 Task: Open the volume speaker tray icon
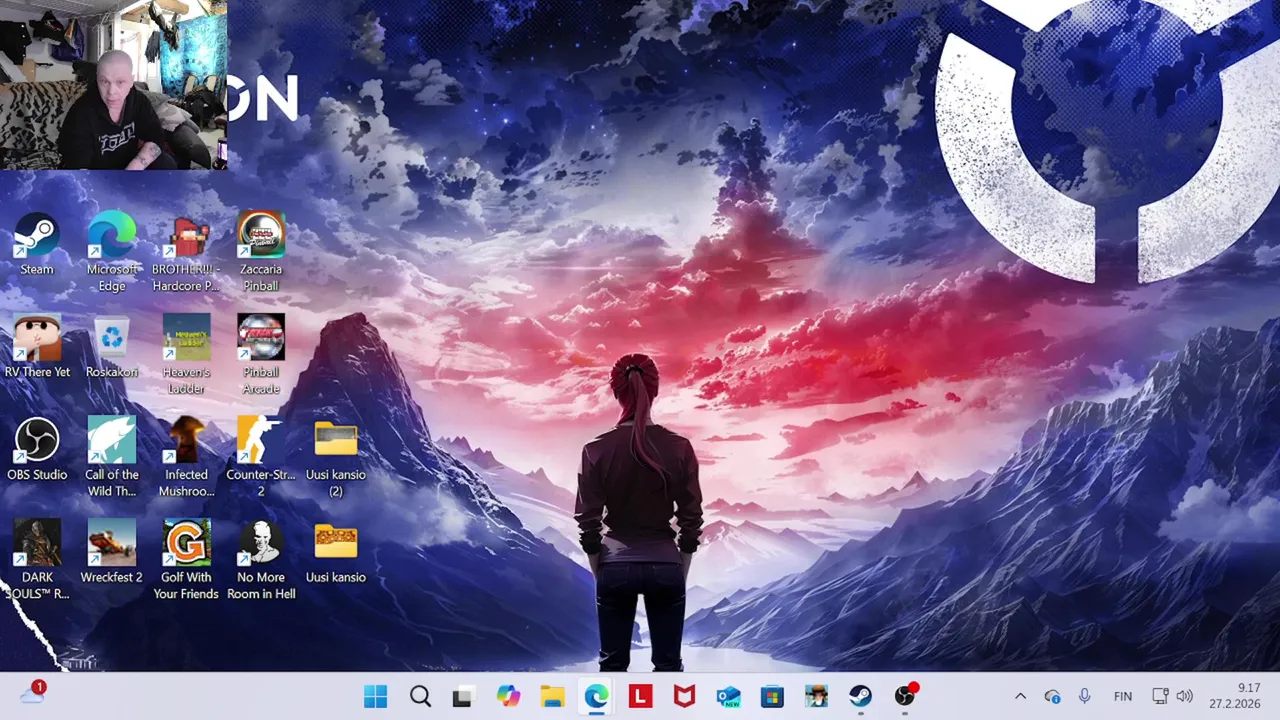[1185, 696]
